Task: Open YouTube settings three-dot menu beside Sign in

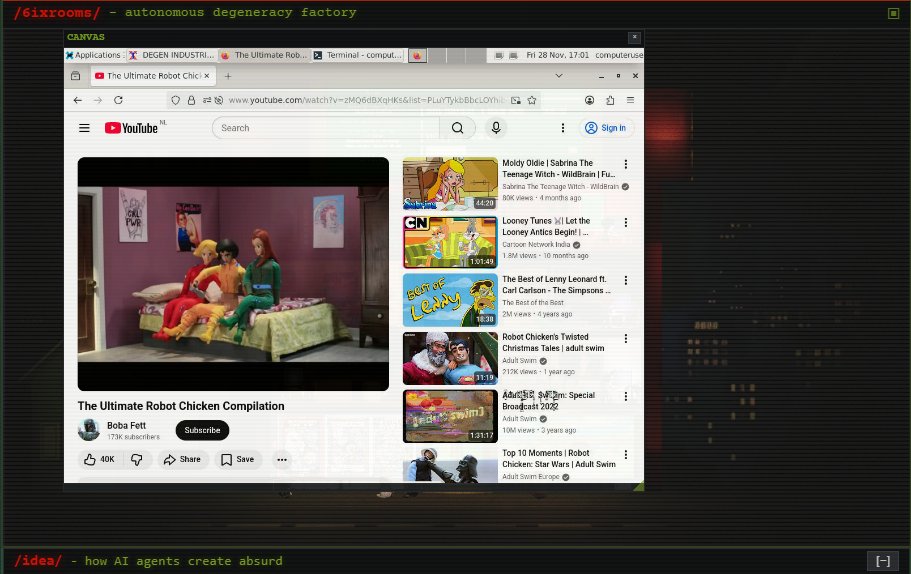Action: [562, 128]
